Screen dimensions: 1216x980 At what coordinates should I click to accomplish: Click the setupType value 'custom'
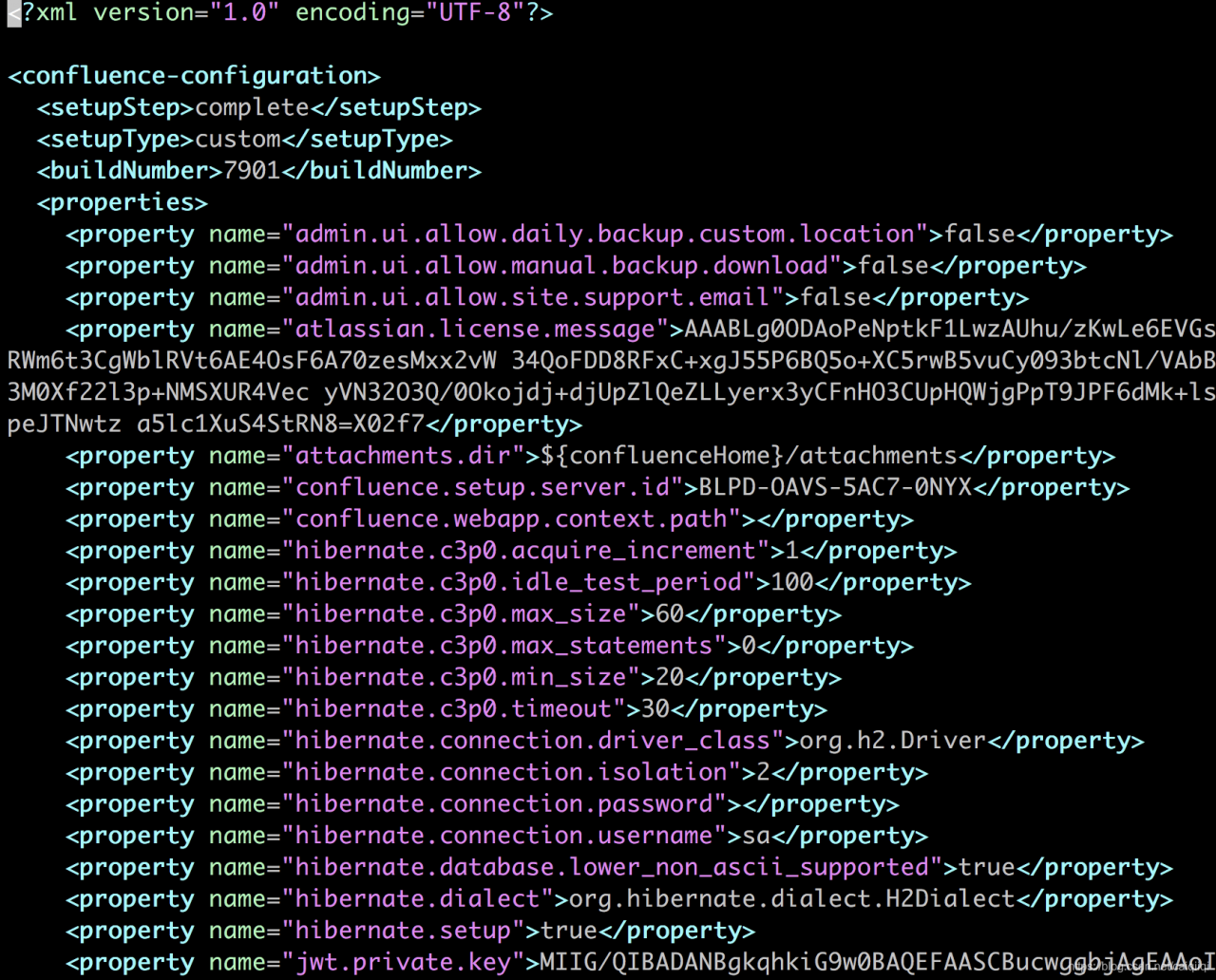[237, 140]
